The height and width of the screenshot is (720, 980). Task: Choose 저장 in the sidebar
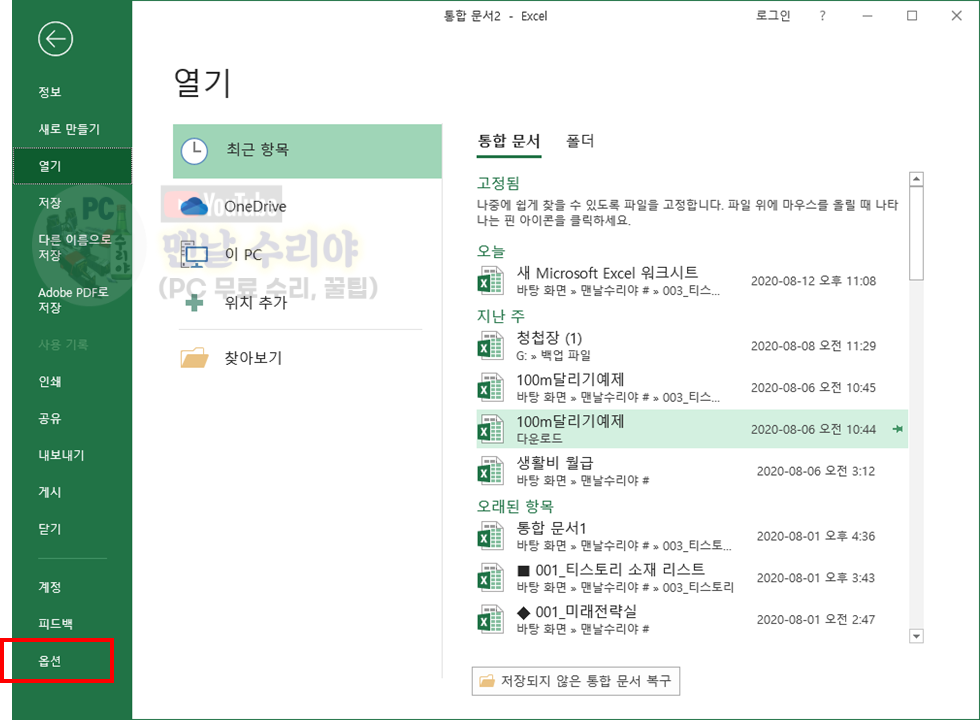tap(72, 203)
